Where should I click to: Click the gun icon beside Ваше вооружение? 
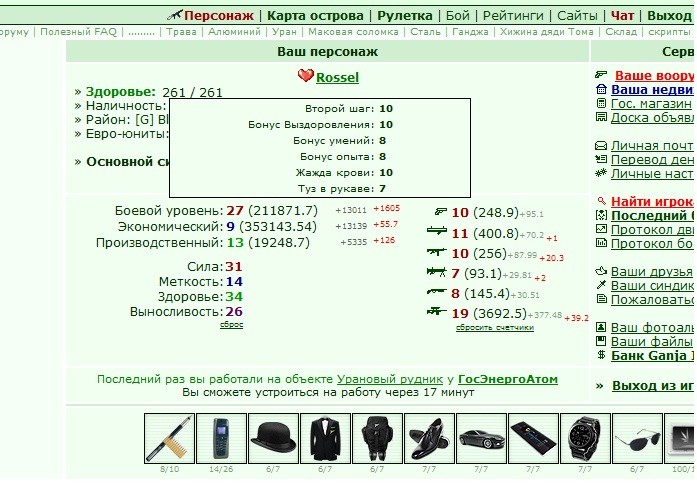[x=601, y=74]
